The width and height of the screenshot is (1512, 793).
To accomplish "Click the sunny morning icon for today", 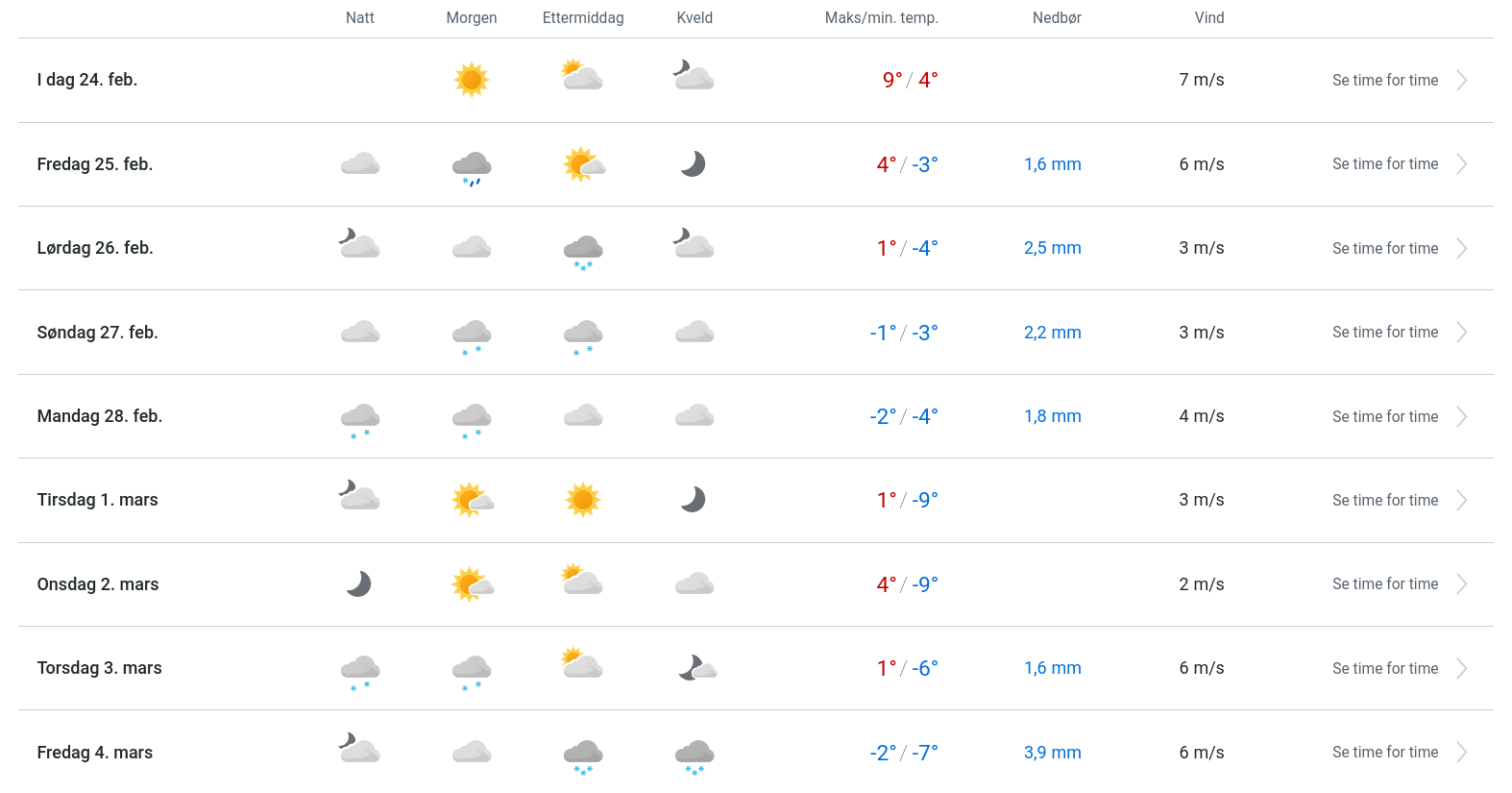I will point(472,80).
